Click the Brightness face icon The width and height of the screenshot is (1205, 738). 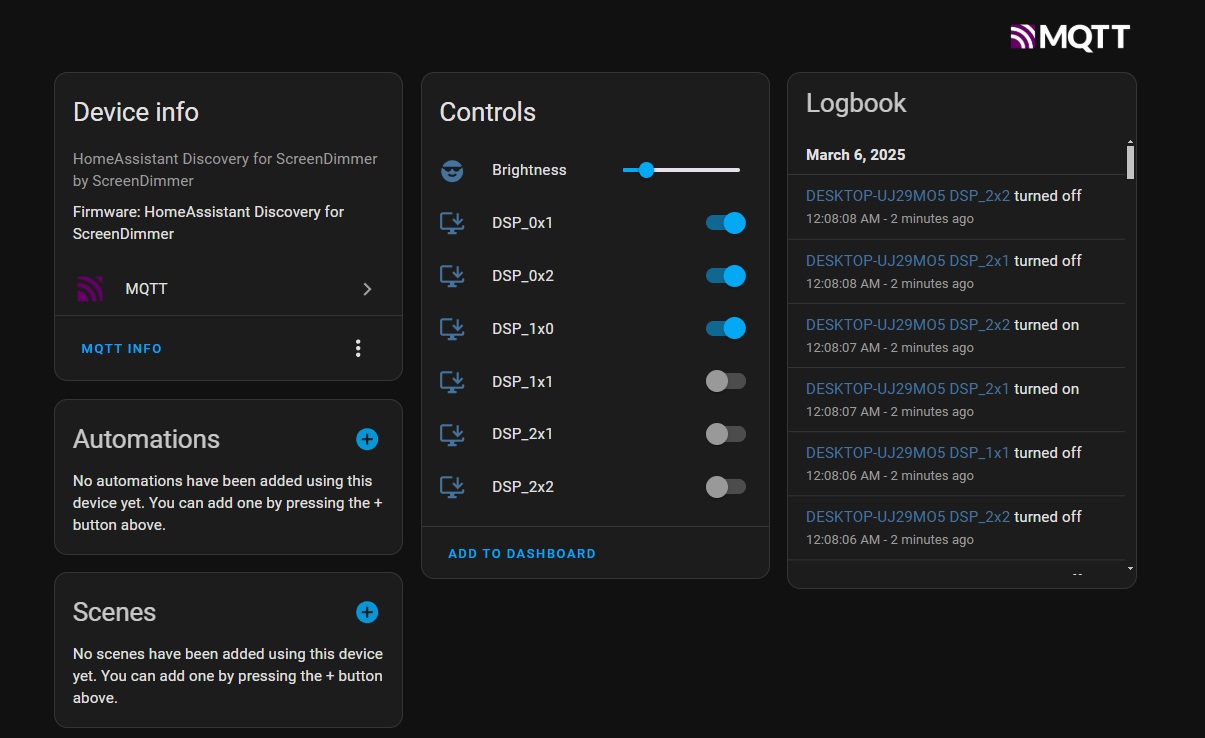pyautogui.click(x=451, y=170)
